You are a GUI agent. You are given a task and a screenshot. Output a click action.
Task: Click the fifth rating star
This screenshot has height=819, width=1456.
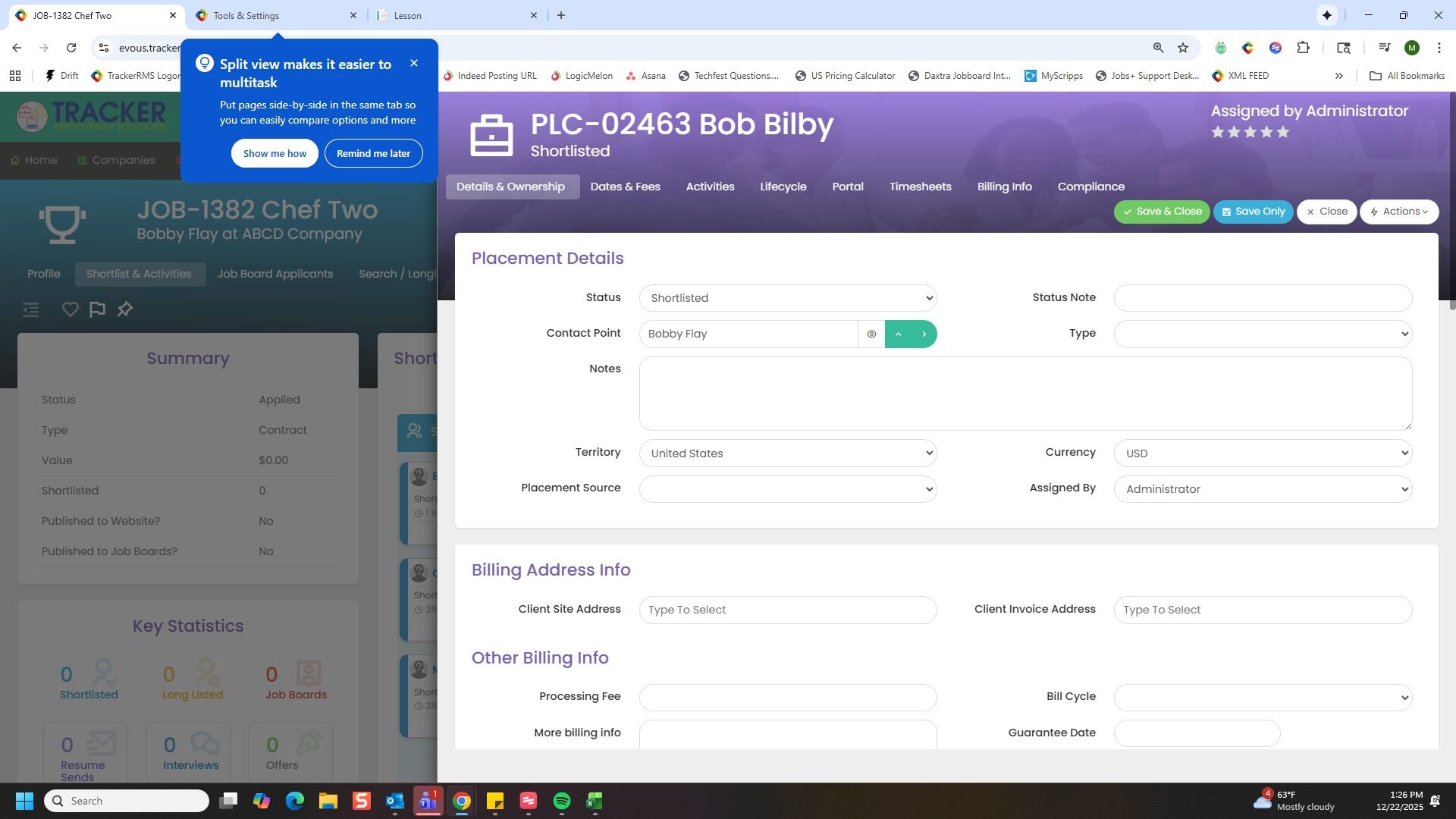coord(1282,133)
